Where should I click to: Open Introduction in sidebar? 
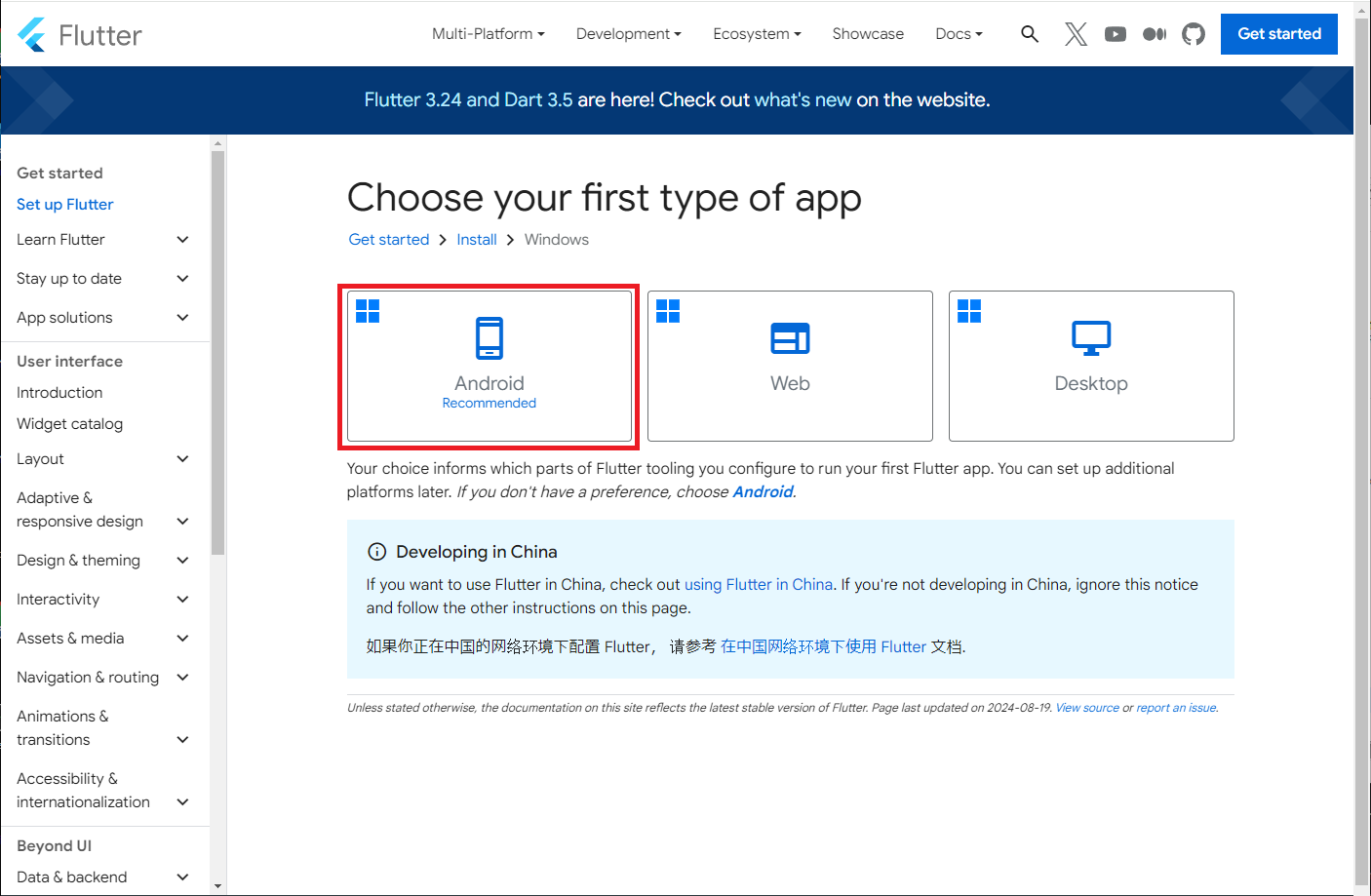coord(59,393)
